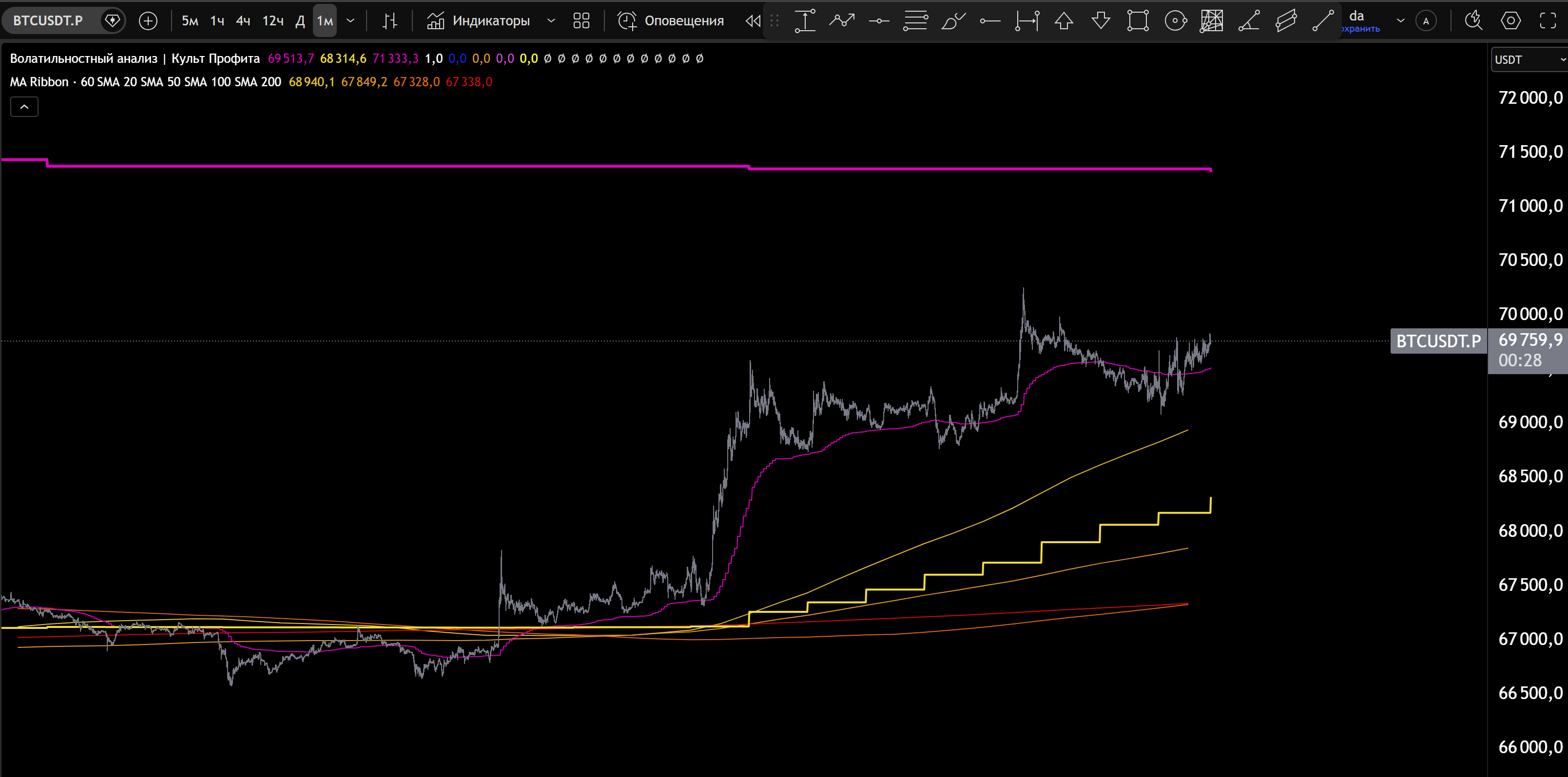The image size is (1568, 777).
Task: Toggle fullscreen mode
Action: point(1548,20)
